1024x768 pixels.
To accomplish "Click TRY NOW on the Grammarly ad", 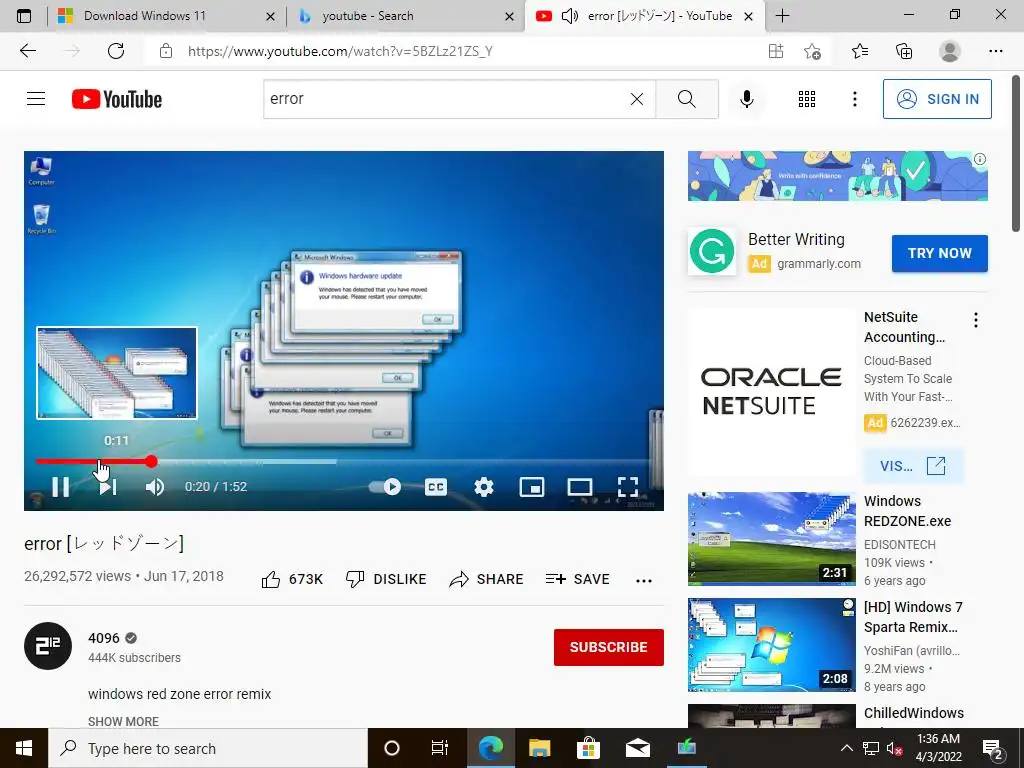I will coord(939,253).
